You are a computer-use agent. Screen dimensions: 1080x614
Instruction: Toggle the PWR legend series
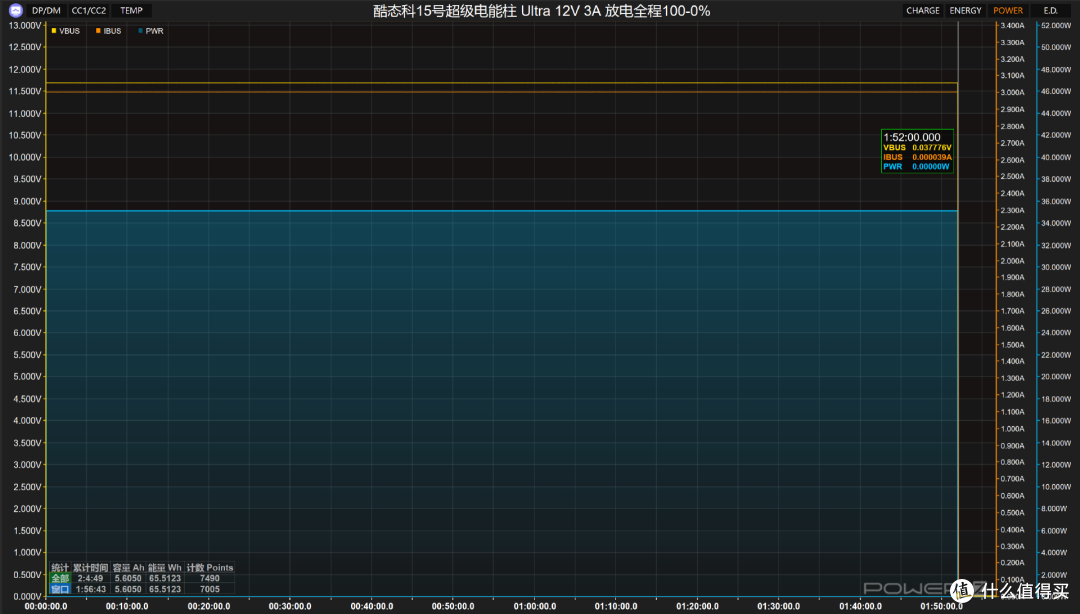click(151, 31)
